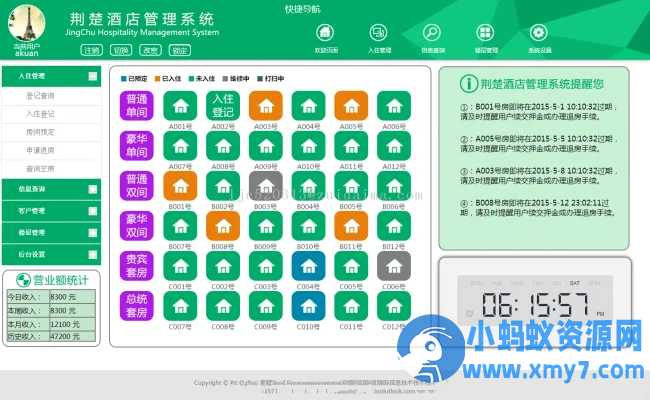Collapse the 入住管理 menu section
This screenshot has height=400, width=650.
click(93, 76)
